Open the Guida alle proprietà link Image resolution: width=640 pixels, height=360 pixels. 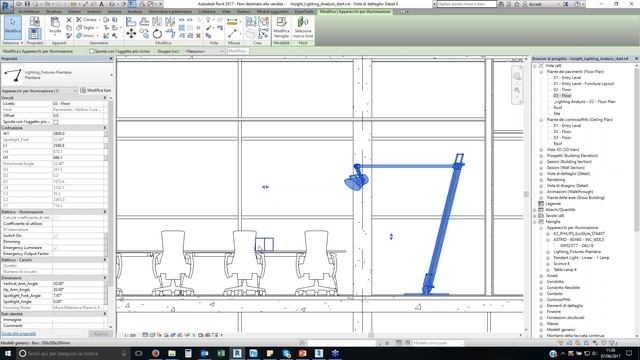point(18,334)
